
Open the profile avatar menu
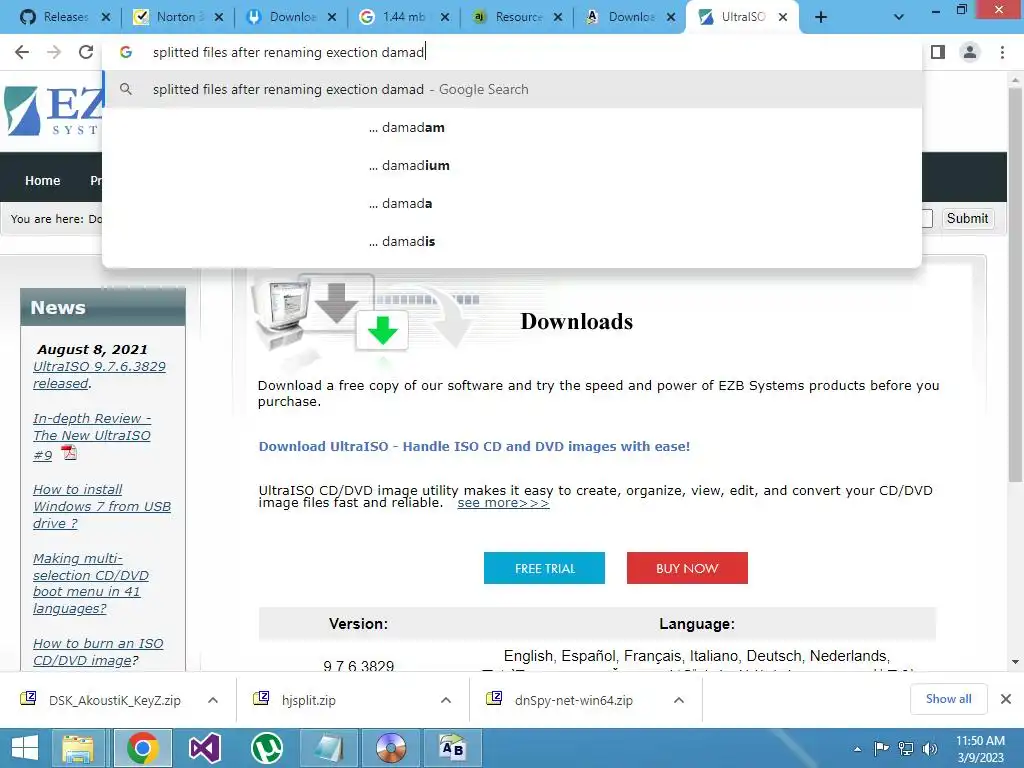[970, 52]
